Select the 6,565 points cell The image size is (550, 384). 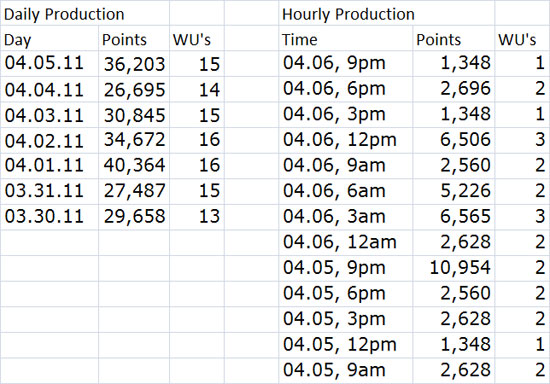pos(454,217)
